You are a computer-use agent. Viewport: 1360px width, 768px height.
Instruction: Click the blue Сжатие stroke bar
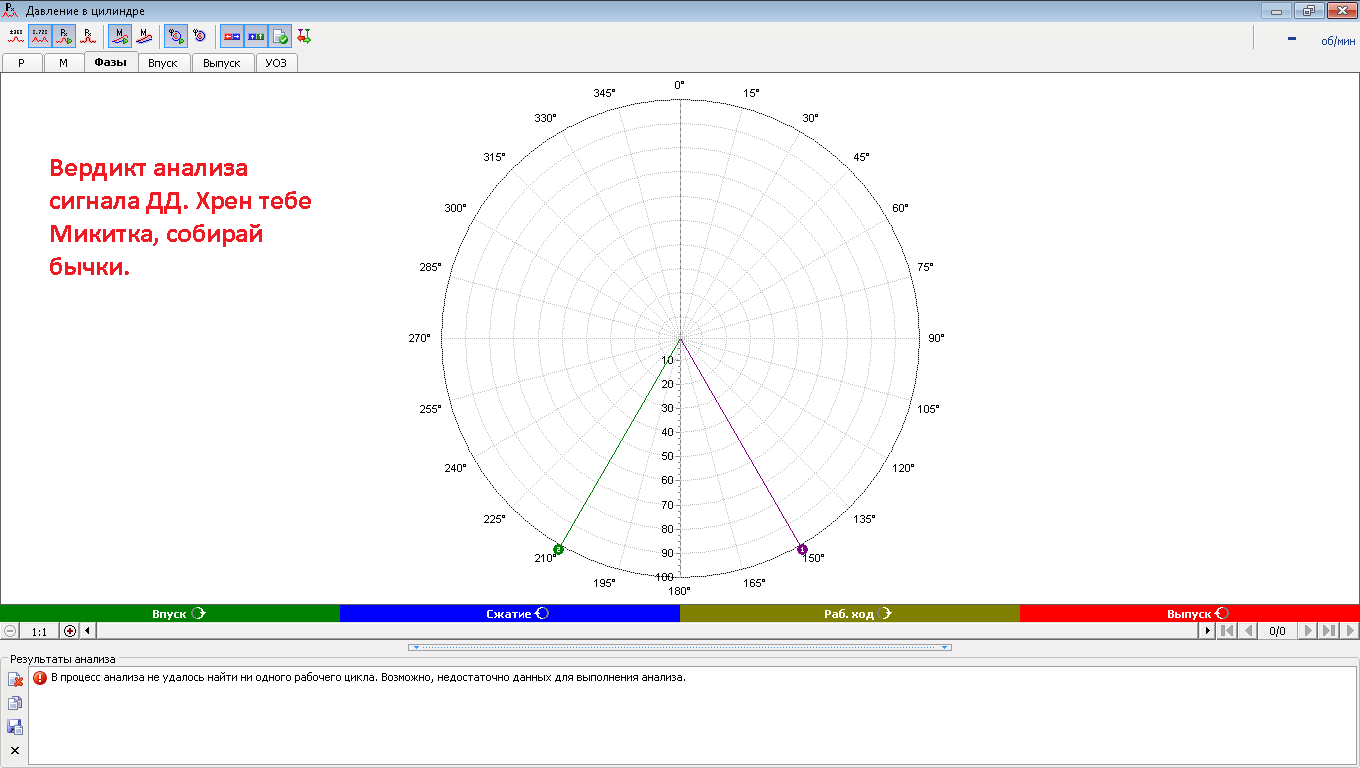point(510,613)
